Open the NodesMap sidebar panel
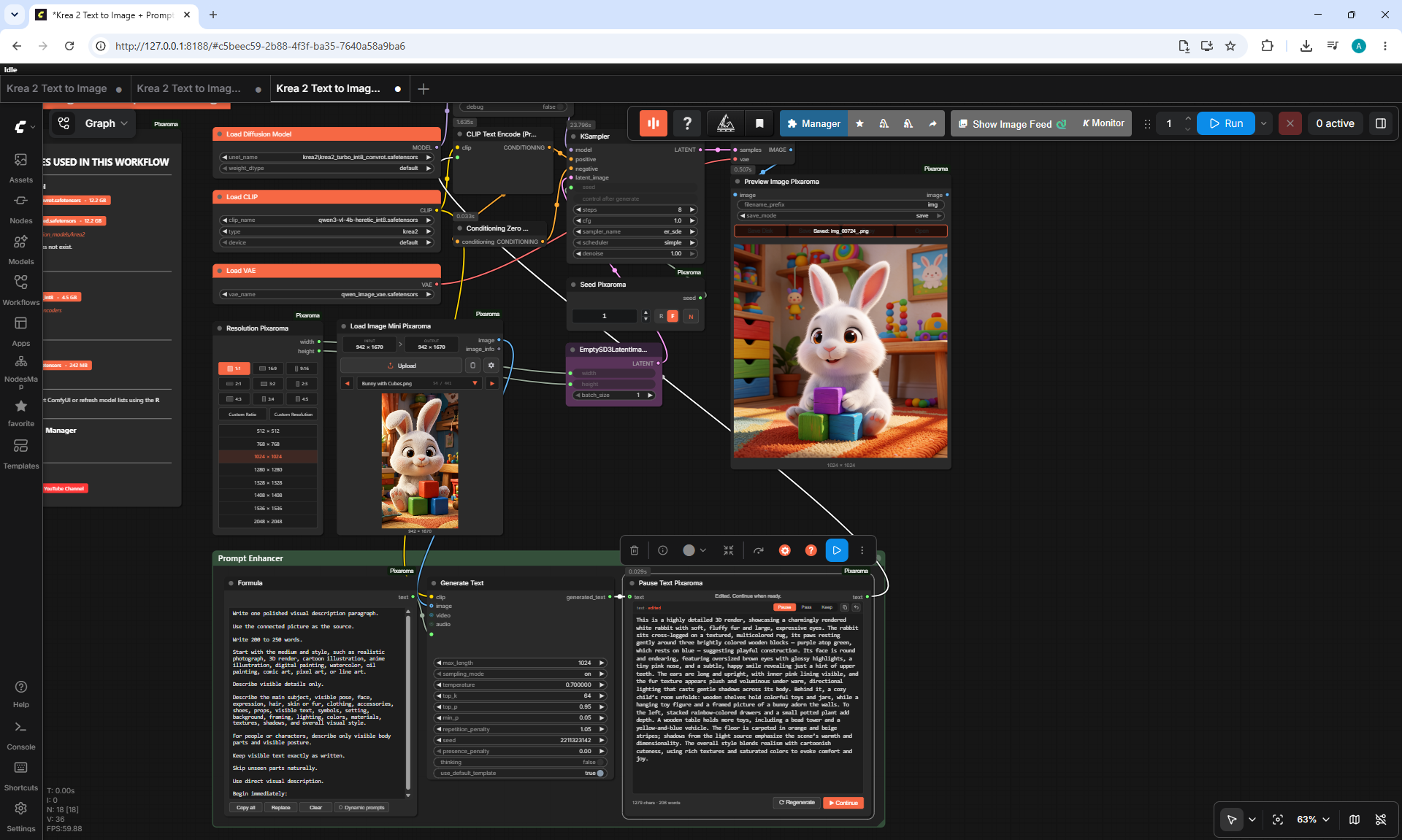 pyautogui.click(x=20, y=372)
